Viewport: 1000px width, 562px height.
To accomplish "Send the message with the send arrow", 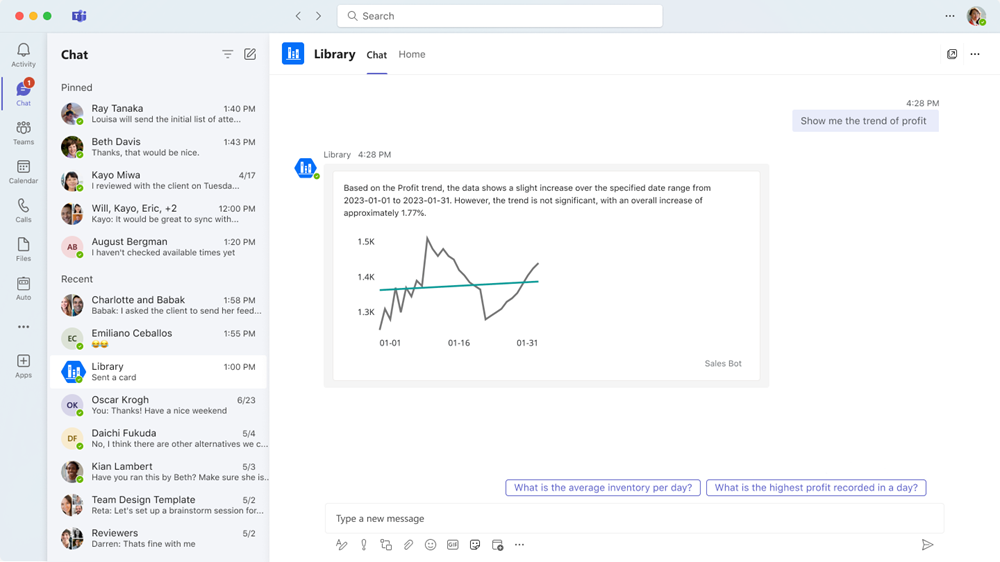I will 927,545.
